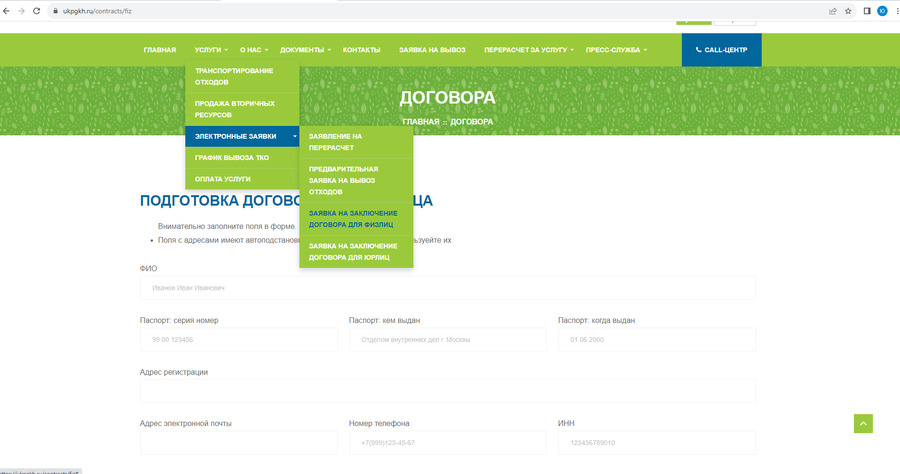Click ГЛАВНАЯ breadcrumb link
Screen dimensions: 900x474
(421, 122)
